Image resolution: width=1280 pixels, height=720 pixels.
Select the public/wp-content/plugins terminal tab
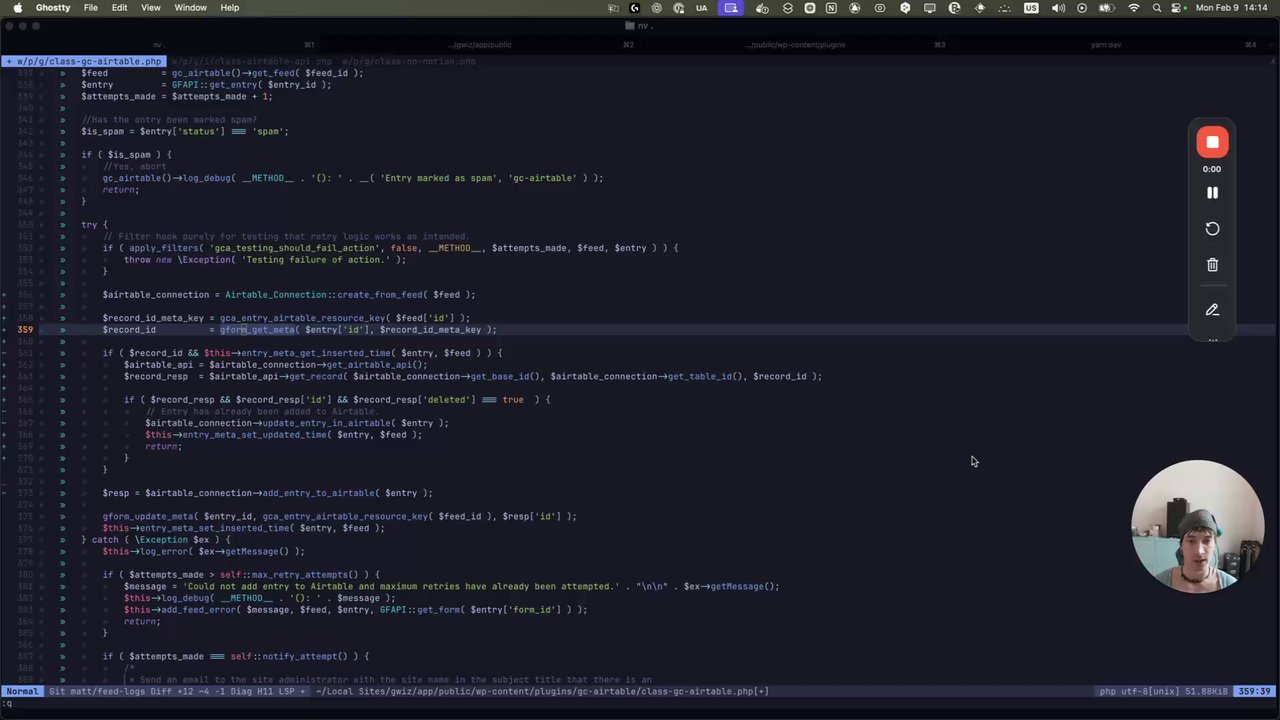pyautogui.click(x=795, y=45)
